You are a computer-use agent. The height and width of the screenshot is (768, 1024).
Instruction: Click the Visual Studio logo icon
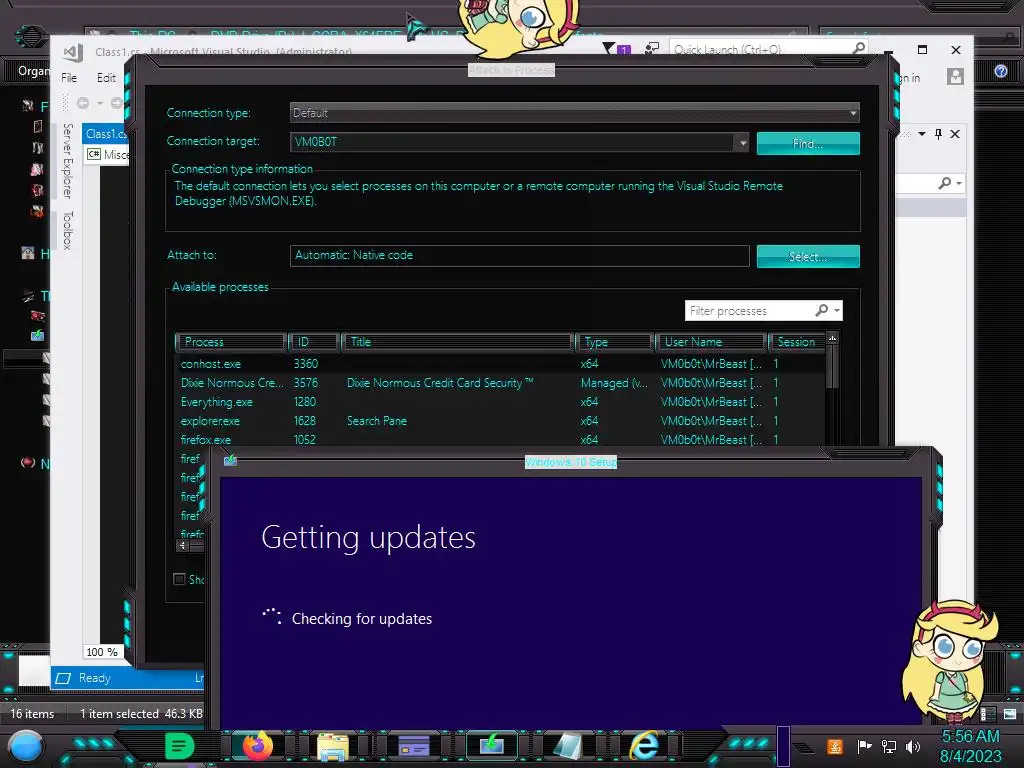(x=73, y=52)
